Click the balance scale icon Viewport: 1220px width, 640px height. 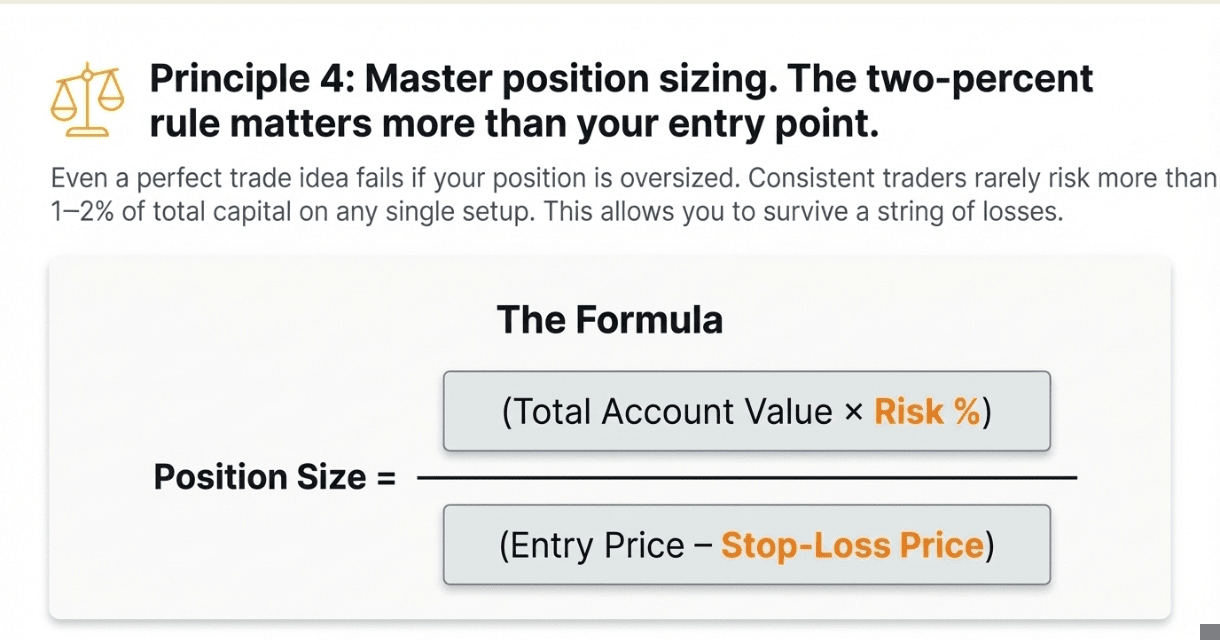(x=88, y=100)
